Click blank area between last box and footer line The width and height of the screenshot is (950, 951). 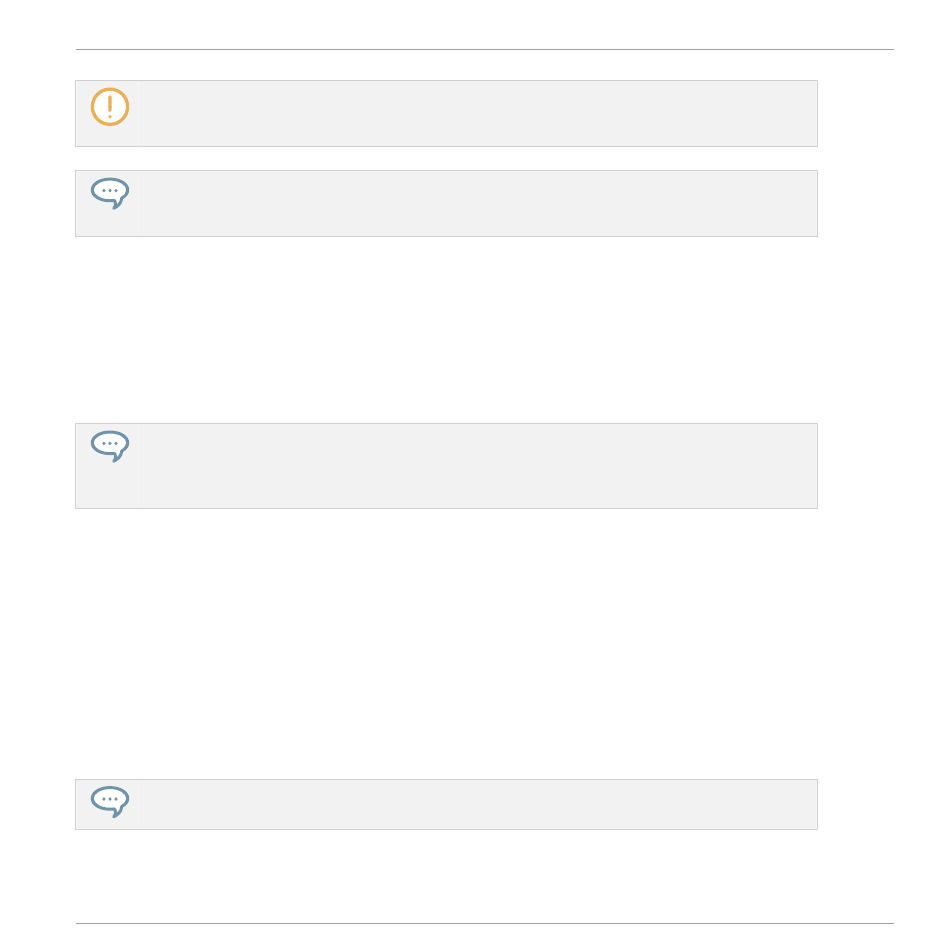click(x=446, y=876)
